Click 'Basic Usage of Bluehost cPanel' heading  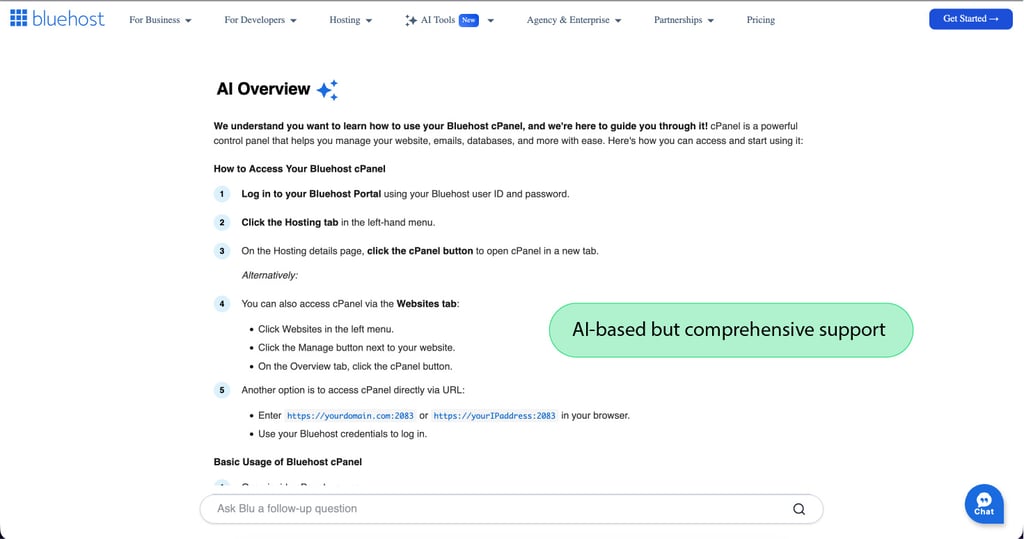click(x=287, y=462)
